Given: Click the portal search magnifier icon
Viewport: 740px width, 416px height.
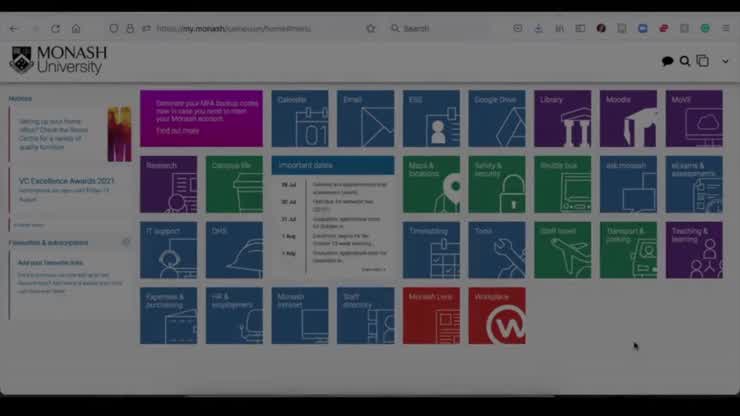Looking at the screenshot, I should pyautogui.click(x=685, y=61).
